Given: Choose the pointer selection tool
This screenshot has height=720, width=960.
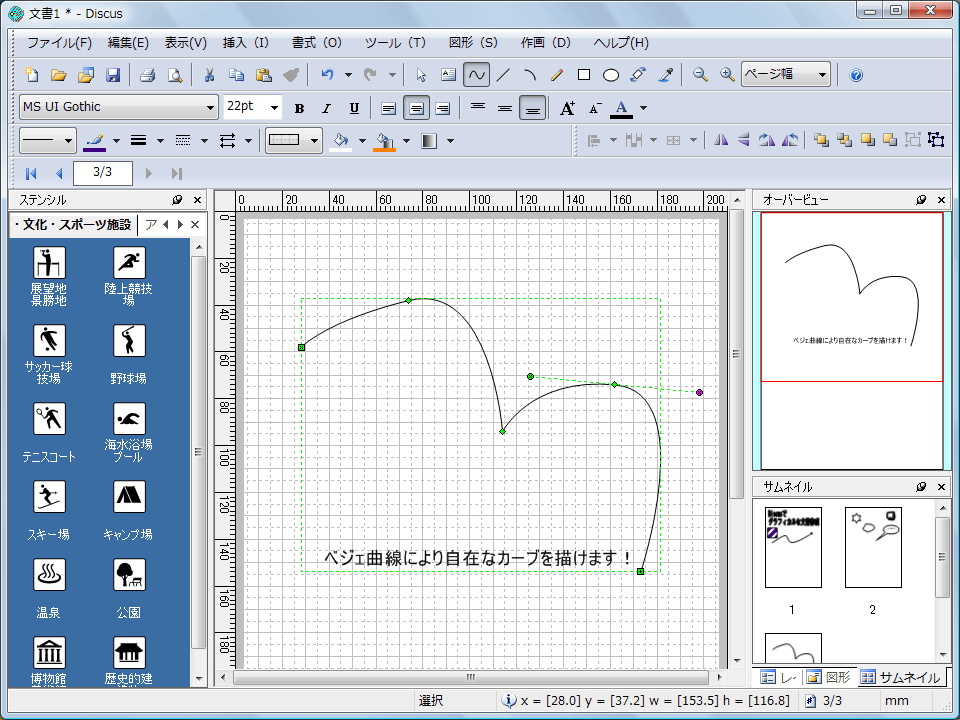Looking at the screenshot, I should point(421,75).
